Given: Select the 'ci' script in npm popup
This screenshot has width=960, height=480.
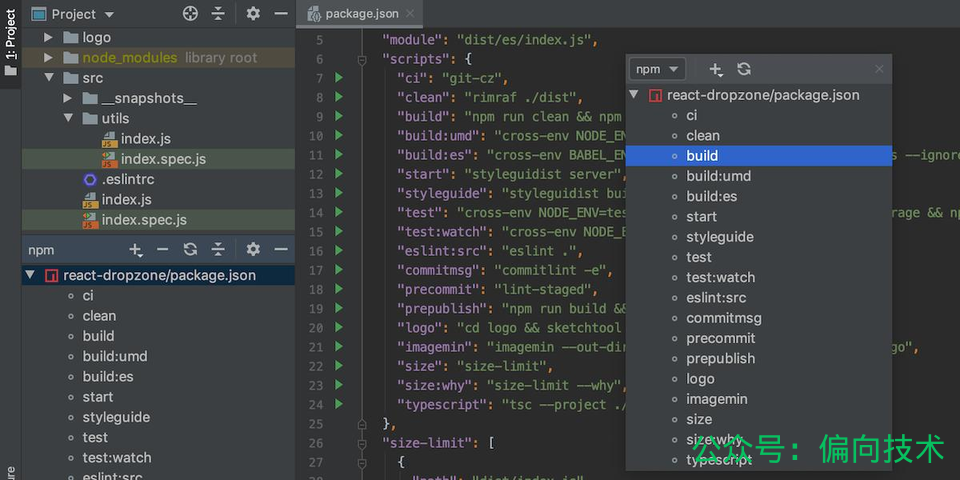Looking at the screenshot, I should pos(691,115).
